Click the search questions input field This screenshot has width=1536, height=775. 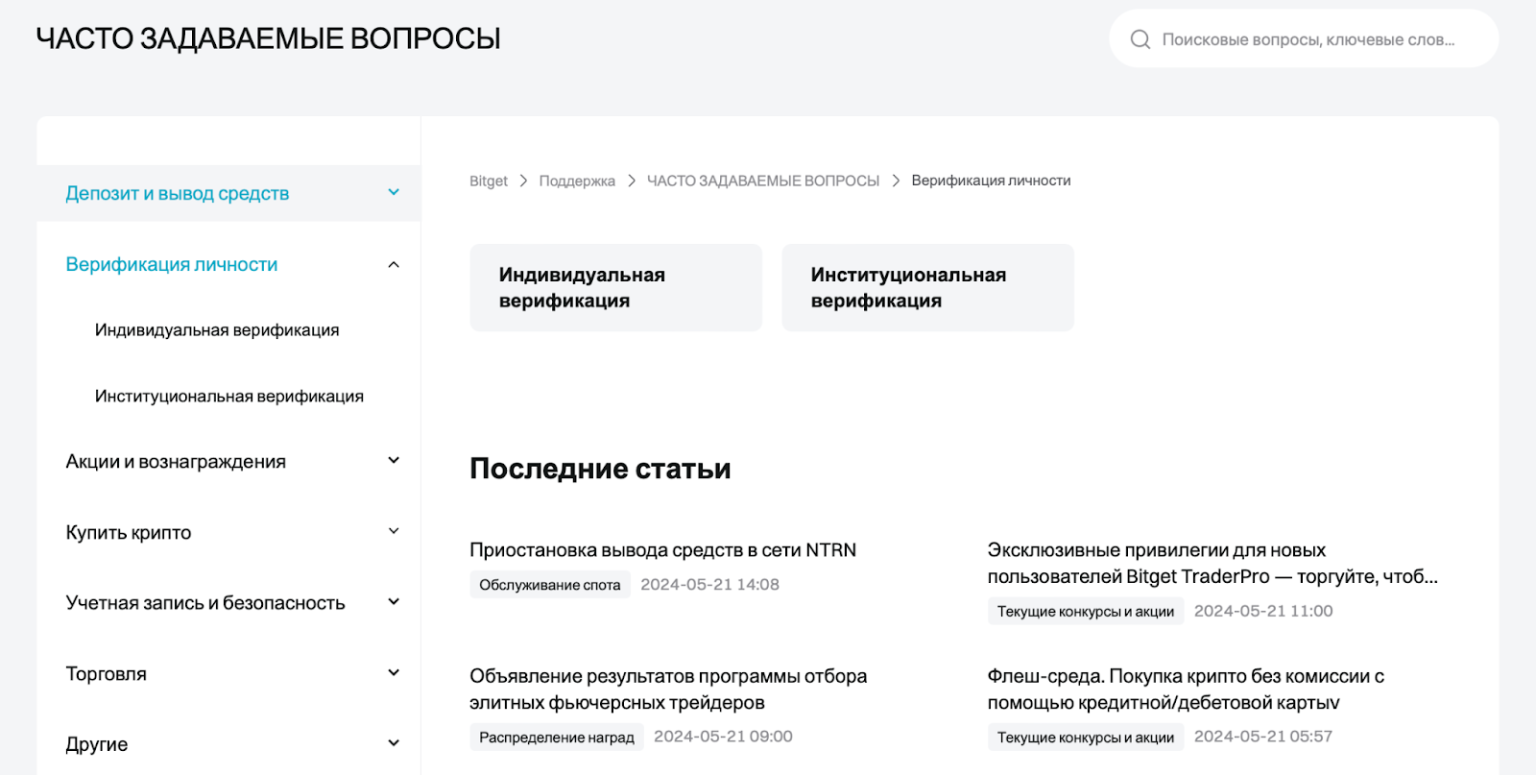click(x=1310, y=40)
